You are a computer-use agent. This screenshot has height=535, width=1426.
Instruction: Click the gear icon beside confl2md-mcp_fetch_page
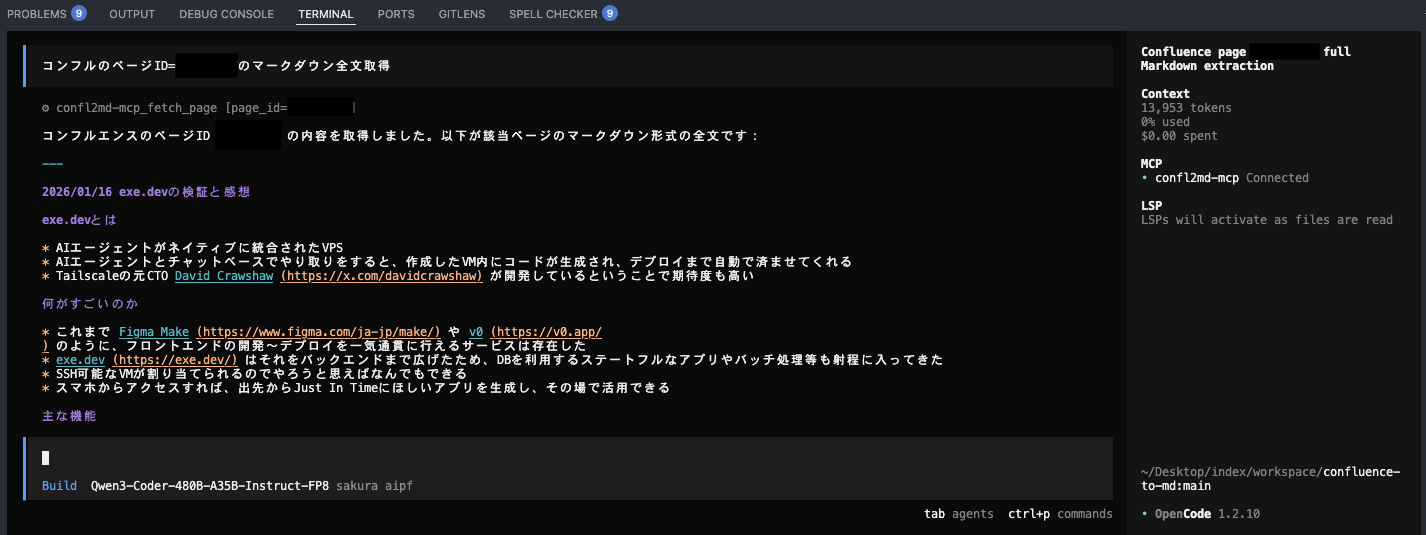point(46,108)
